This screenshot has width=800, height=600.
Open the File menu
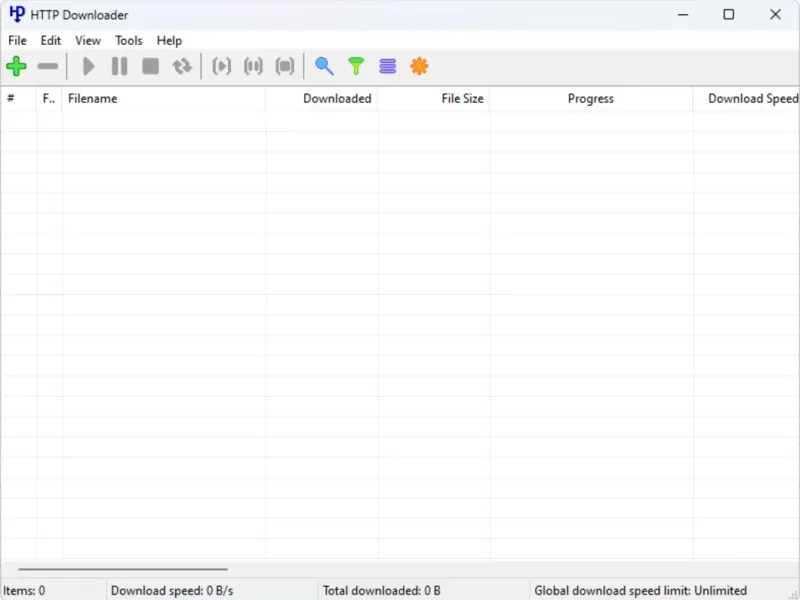(17, 40)
